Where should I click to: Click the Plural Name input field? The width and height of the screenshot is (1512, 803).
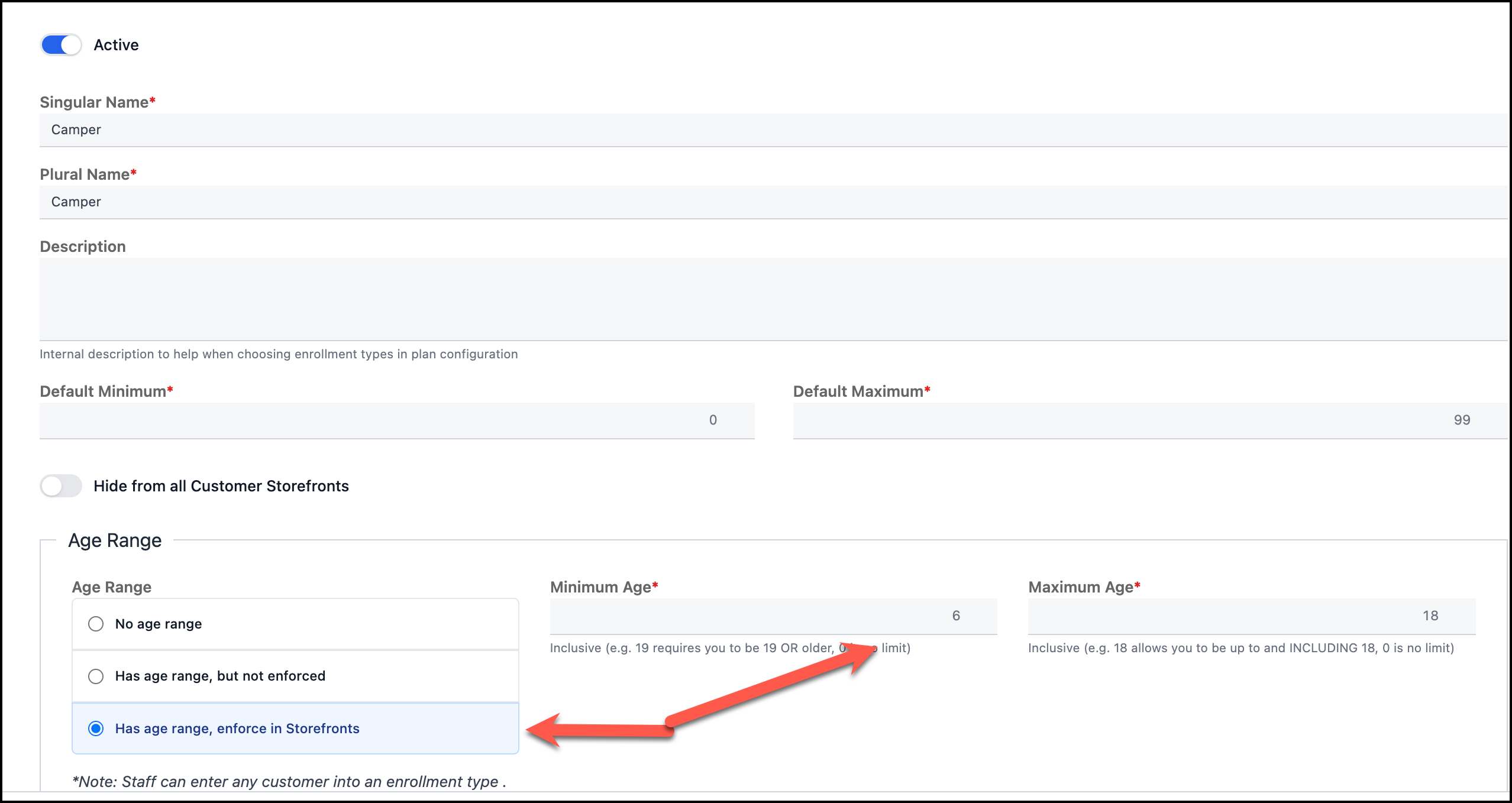tap(769, 202)
